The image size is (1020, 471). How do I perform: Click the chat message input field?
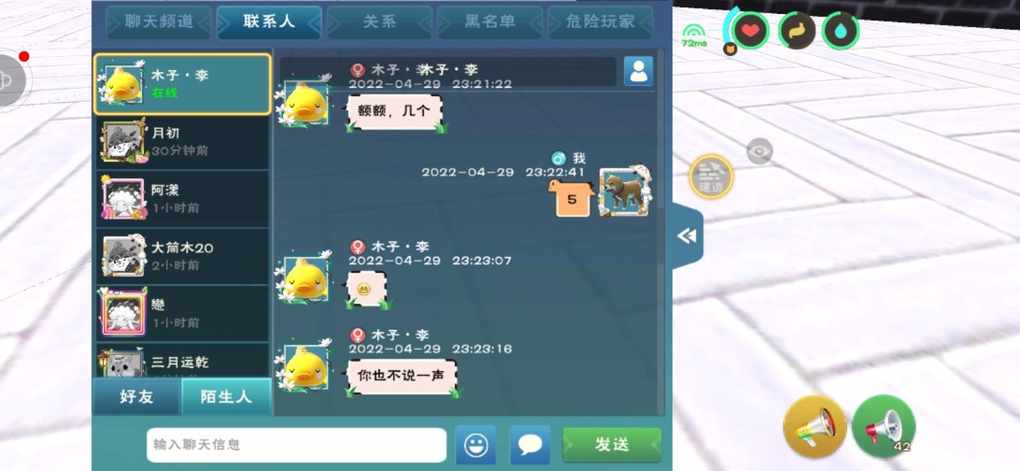click(297, 445)
